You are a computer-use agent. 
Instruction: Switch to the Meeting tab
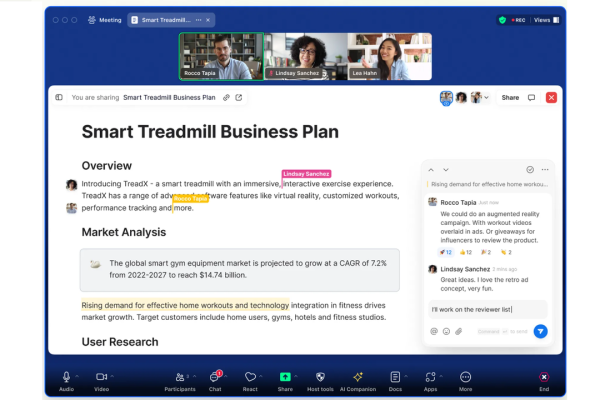tap(104, 20)
